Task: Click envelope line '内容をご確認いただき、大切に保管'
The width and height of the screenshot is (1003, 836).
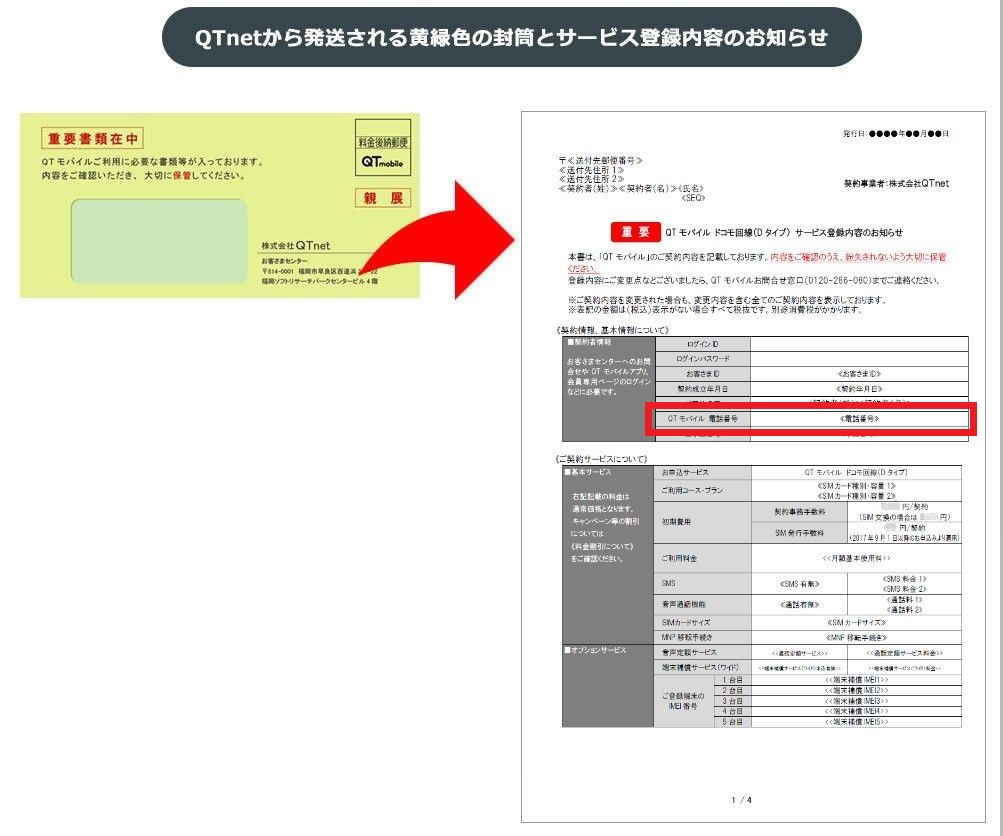Action: click(143, 175)
